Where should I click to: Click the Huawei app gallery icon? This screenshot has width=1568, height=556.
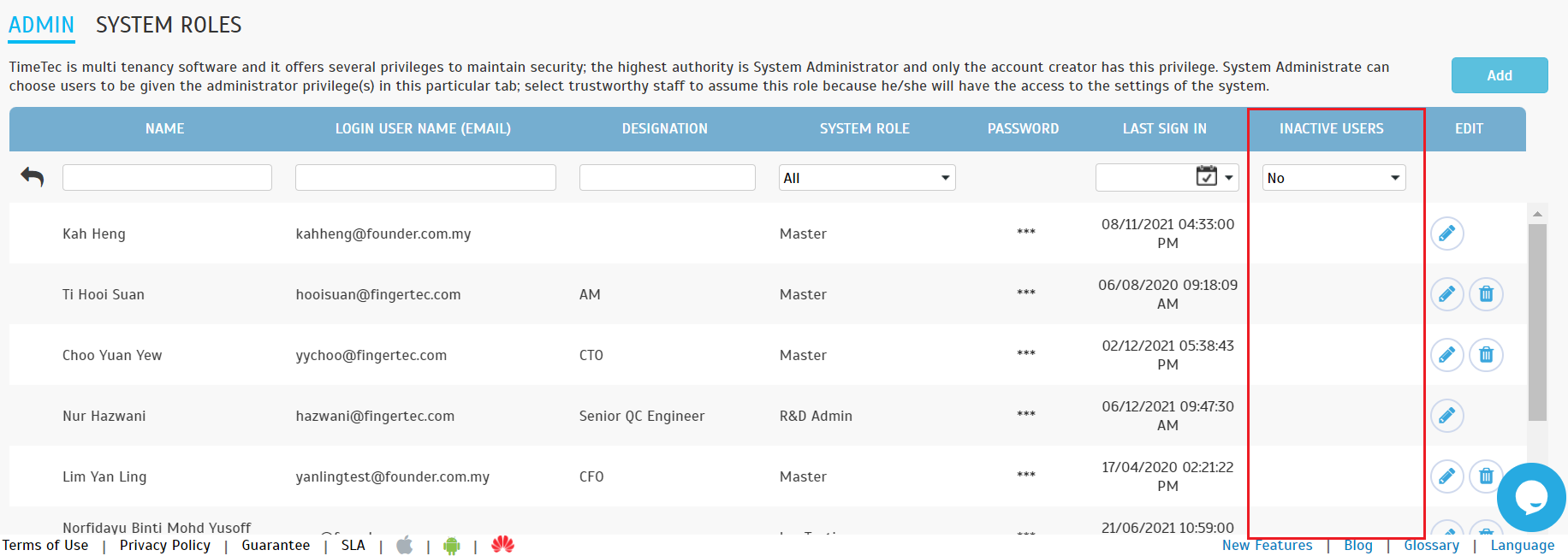[x=503, y=545]
